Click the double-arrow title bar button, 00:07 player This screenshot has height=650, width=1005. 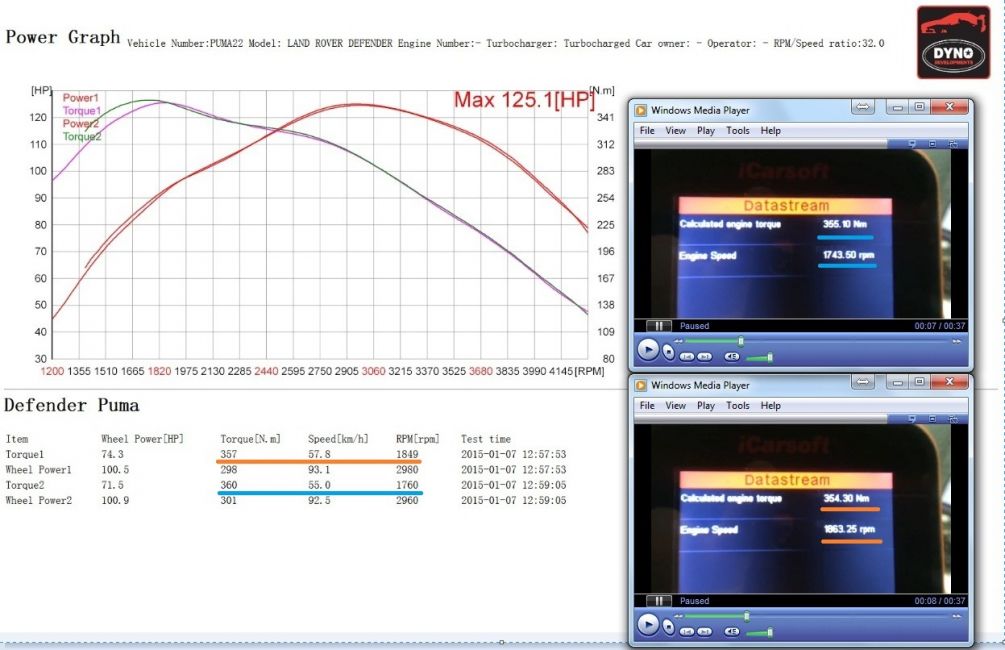pos(863,107)
